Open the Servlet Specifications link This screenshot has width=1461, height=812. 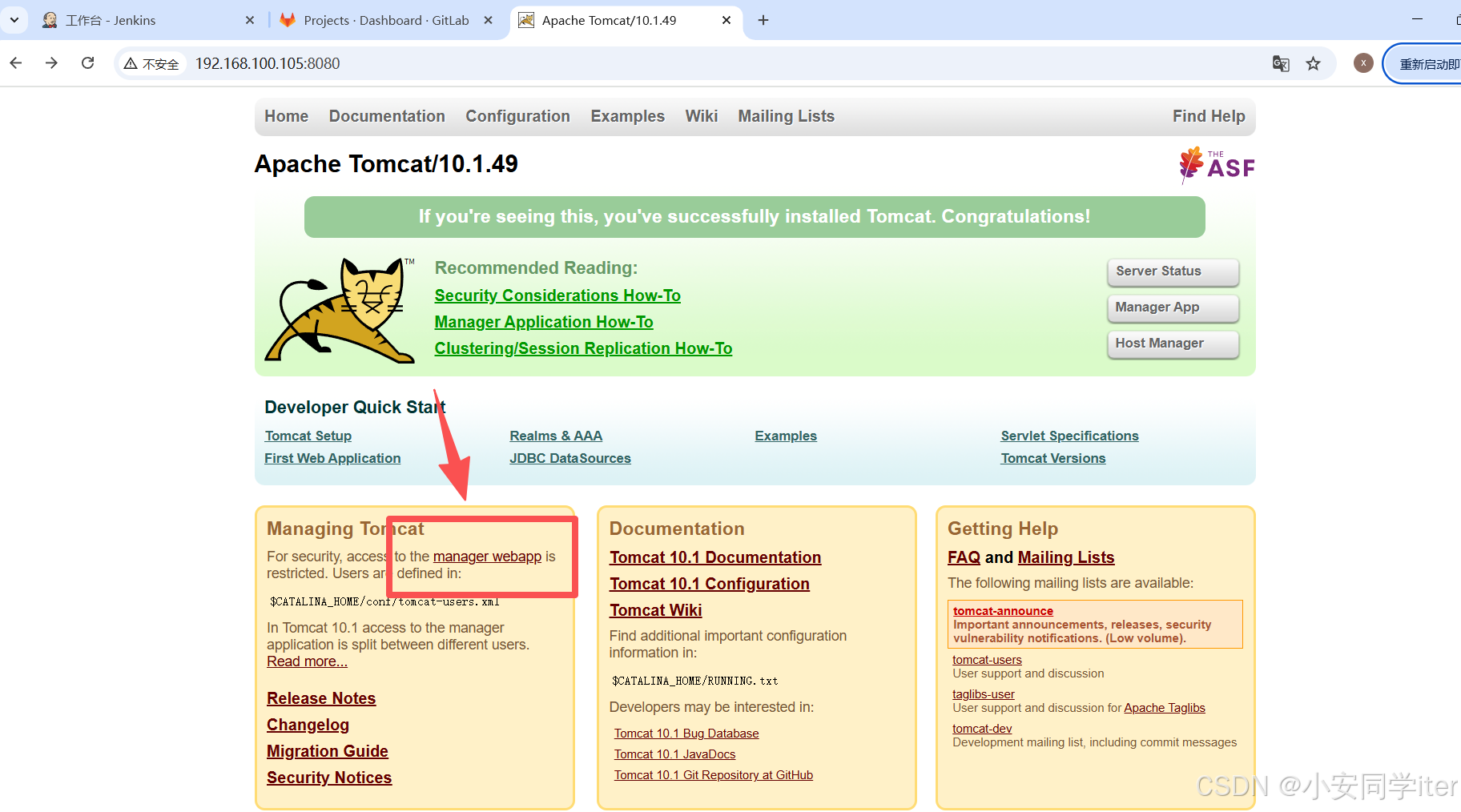(1069, 436)
